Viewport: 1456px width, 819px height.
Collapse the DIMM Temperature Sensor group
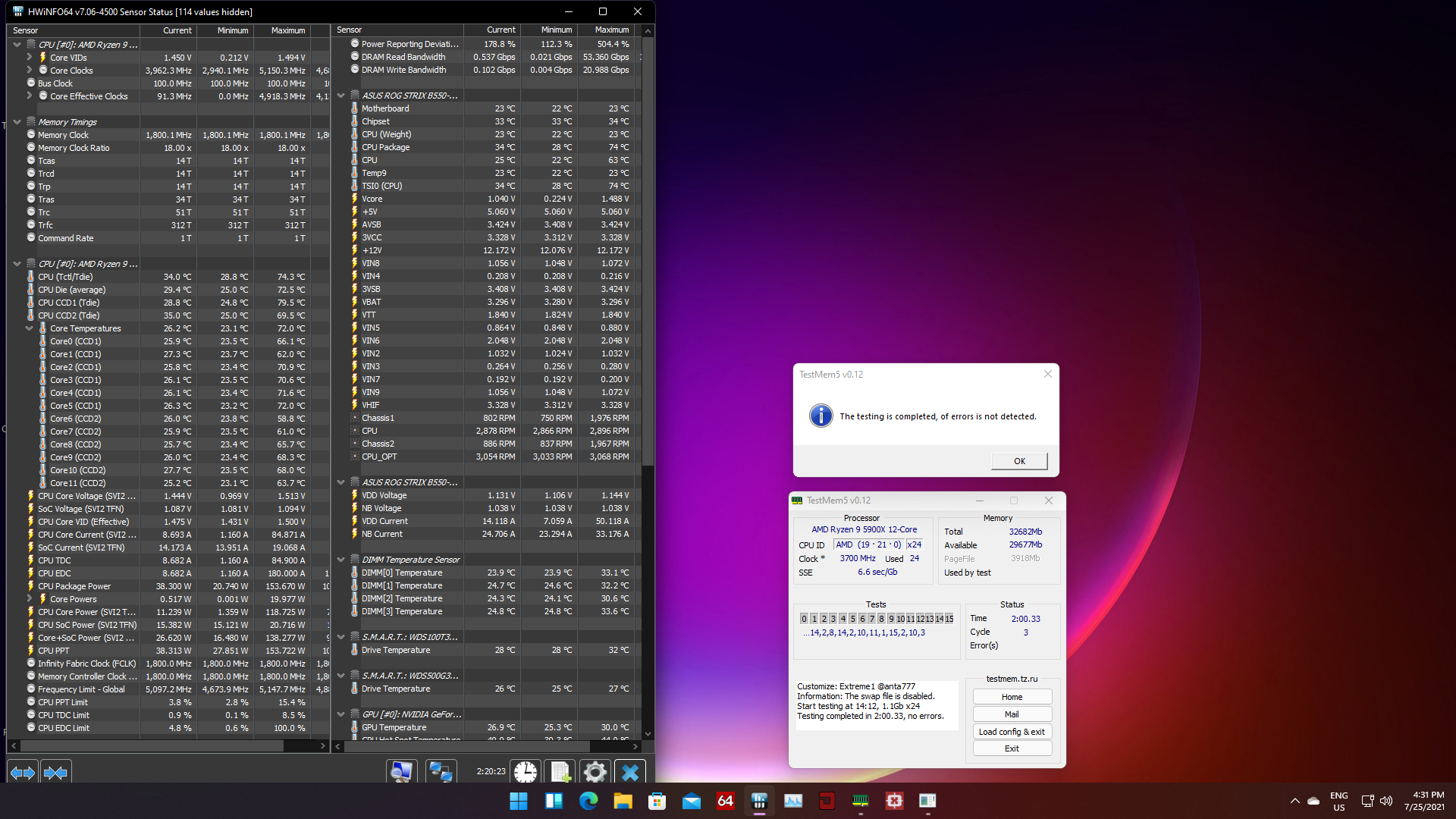(340, 560)
